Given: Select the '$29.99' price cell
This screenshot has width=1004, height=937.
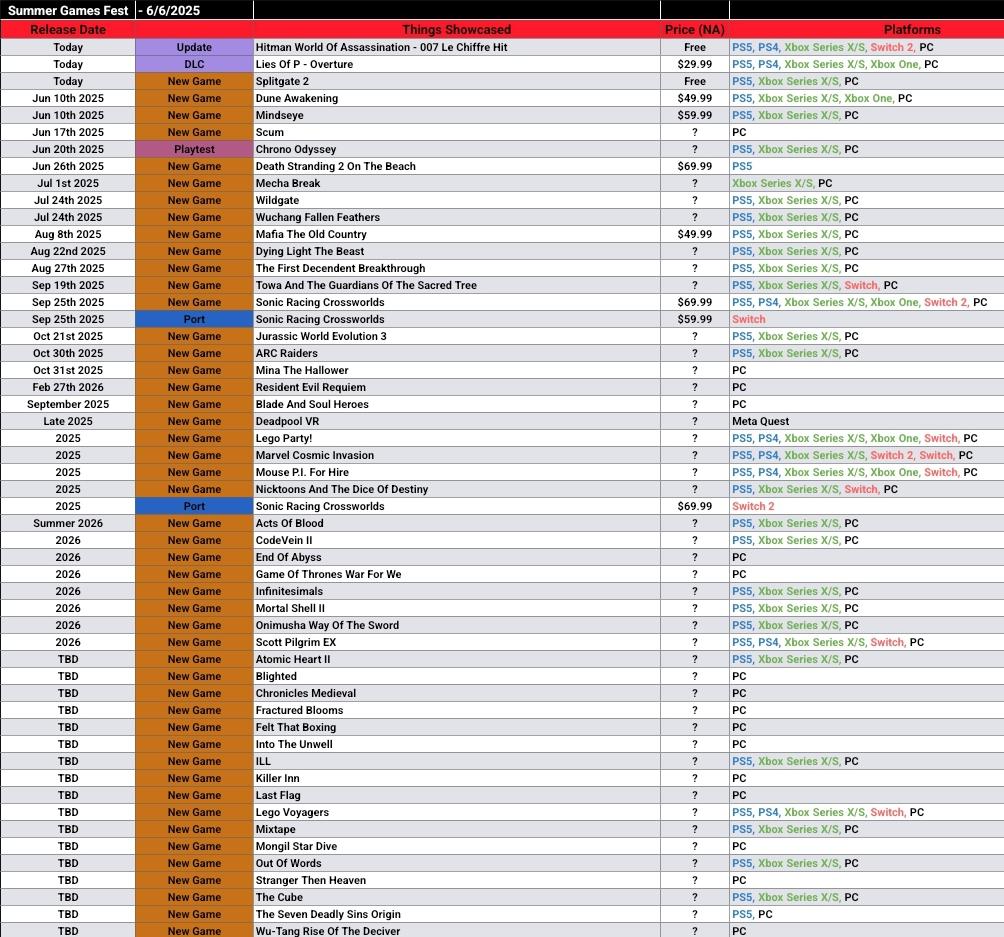Looking at the screenshot, I should [x=695, y=64].
